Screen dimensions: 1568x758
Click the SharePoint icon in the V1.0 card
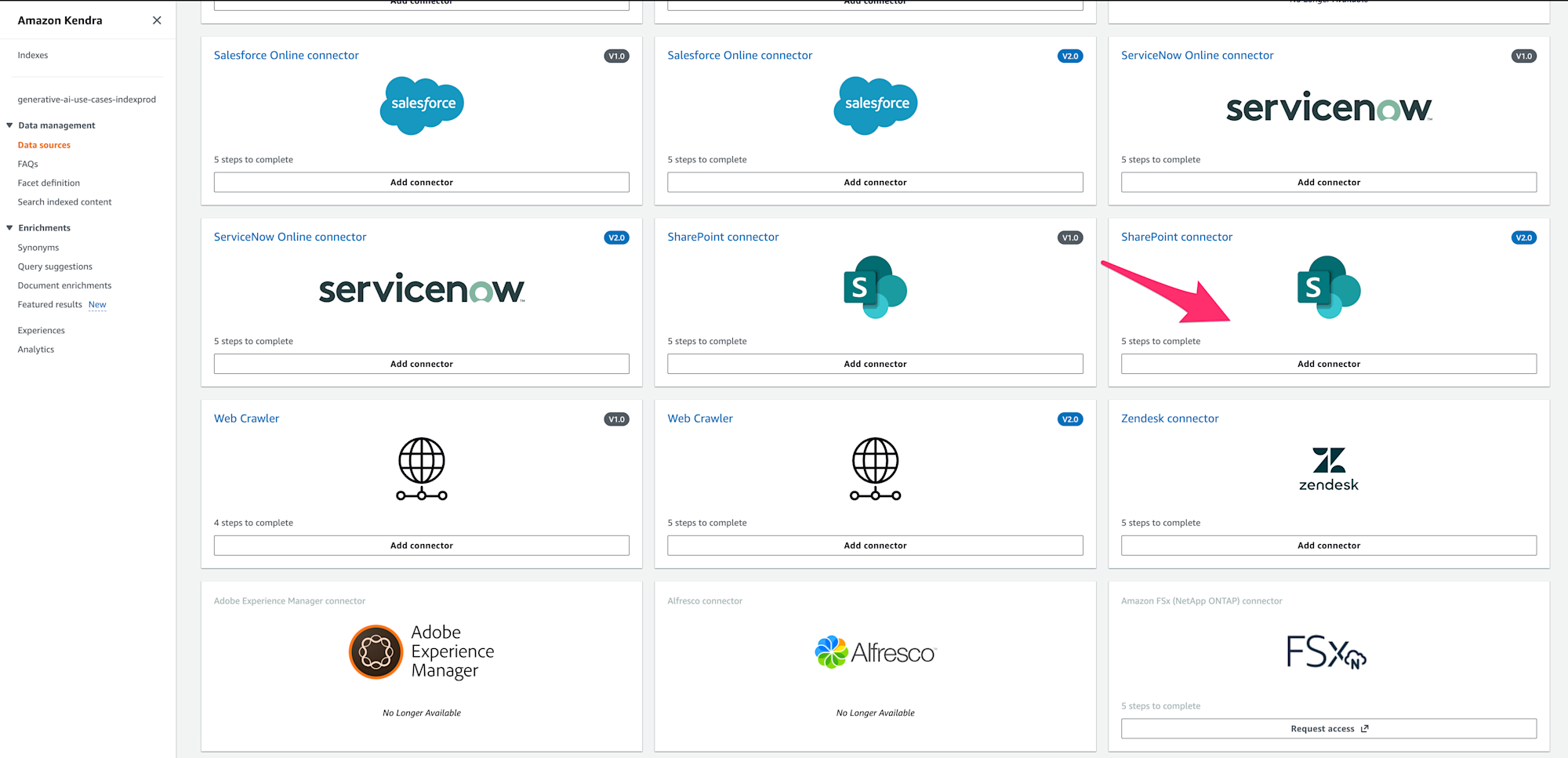(x=875, y=287)
